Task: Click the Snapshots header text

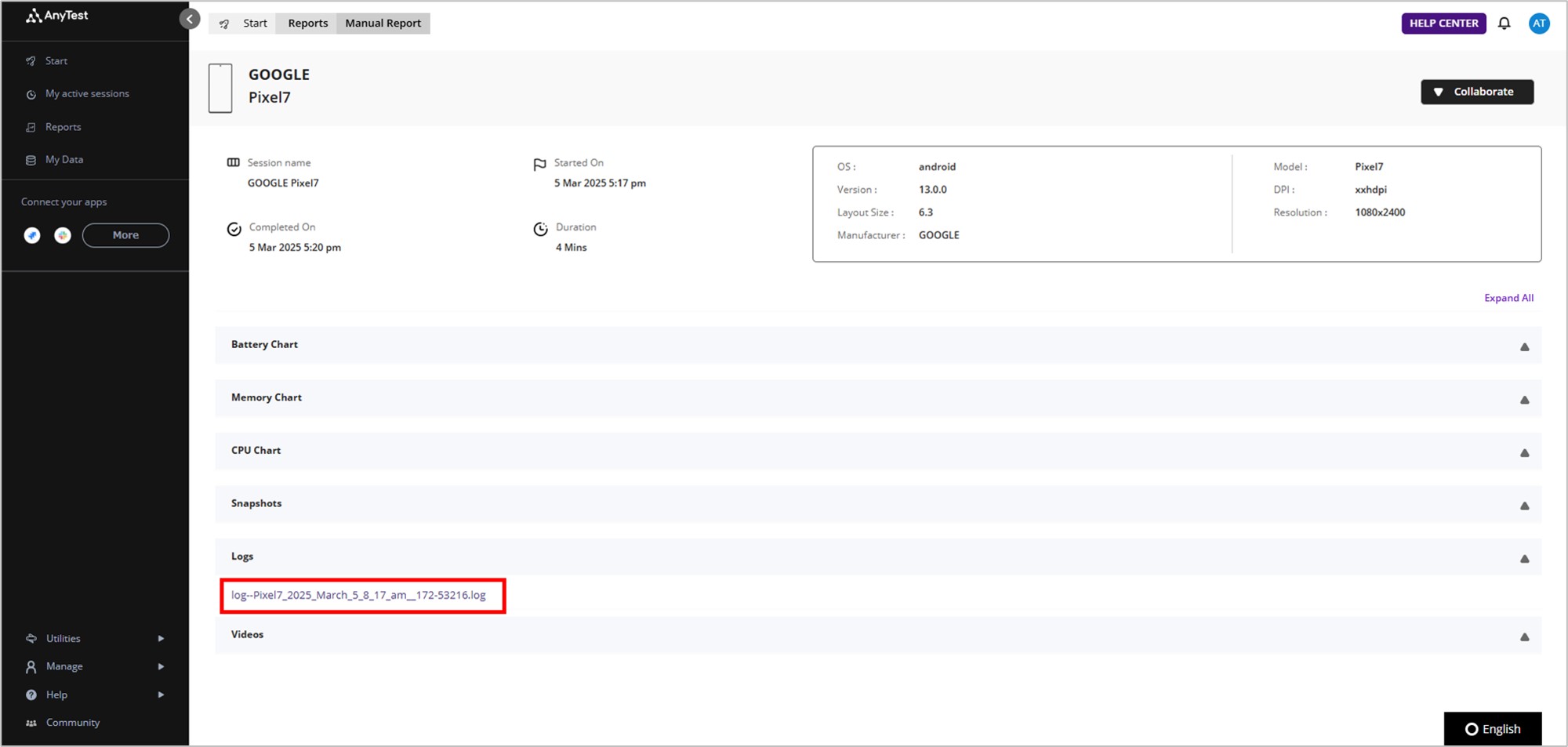Action: click(x=256, y=503)
